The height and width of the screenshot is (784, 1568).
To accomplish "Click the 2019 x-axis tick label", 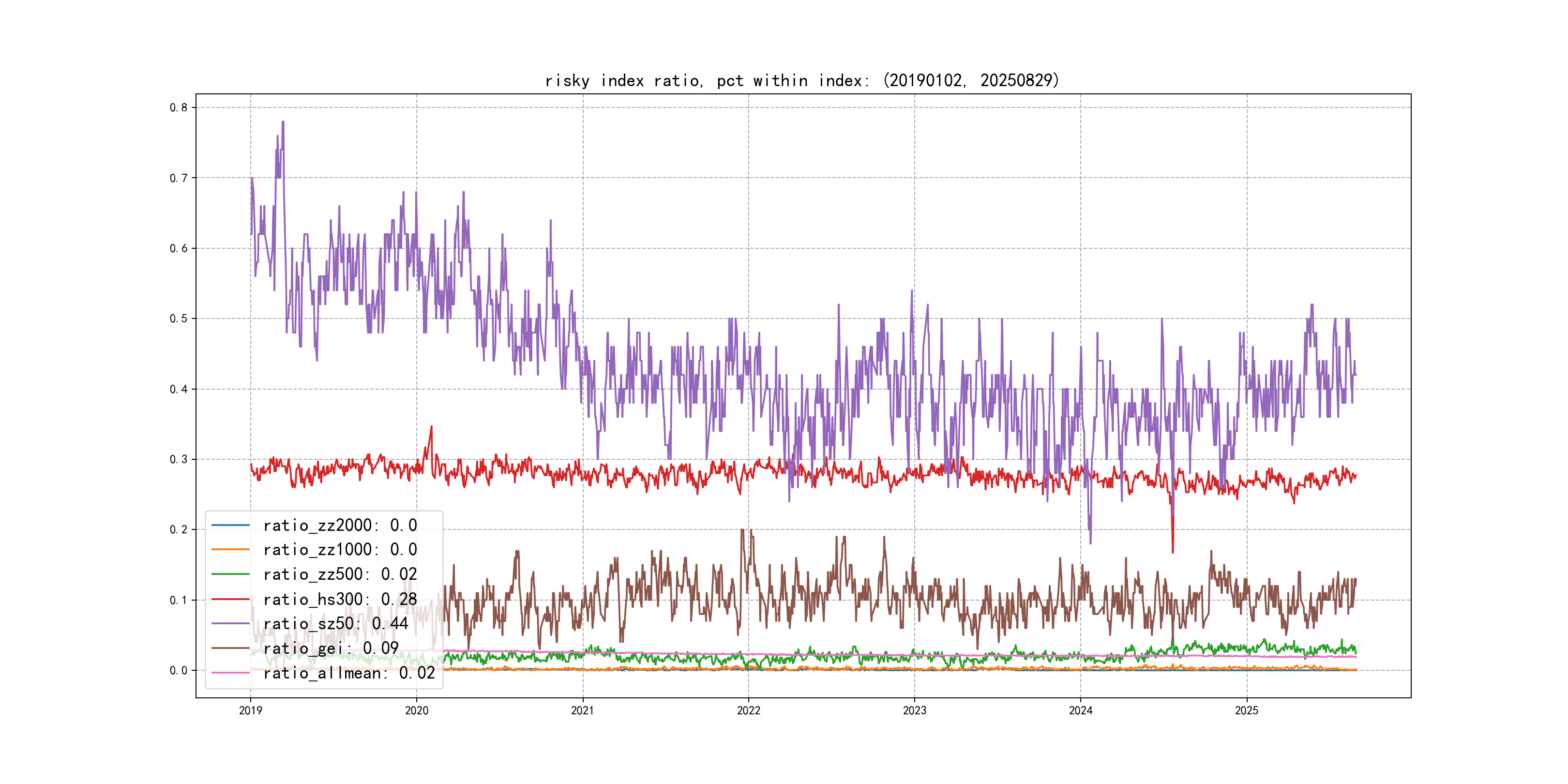I will coord(250,710).
